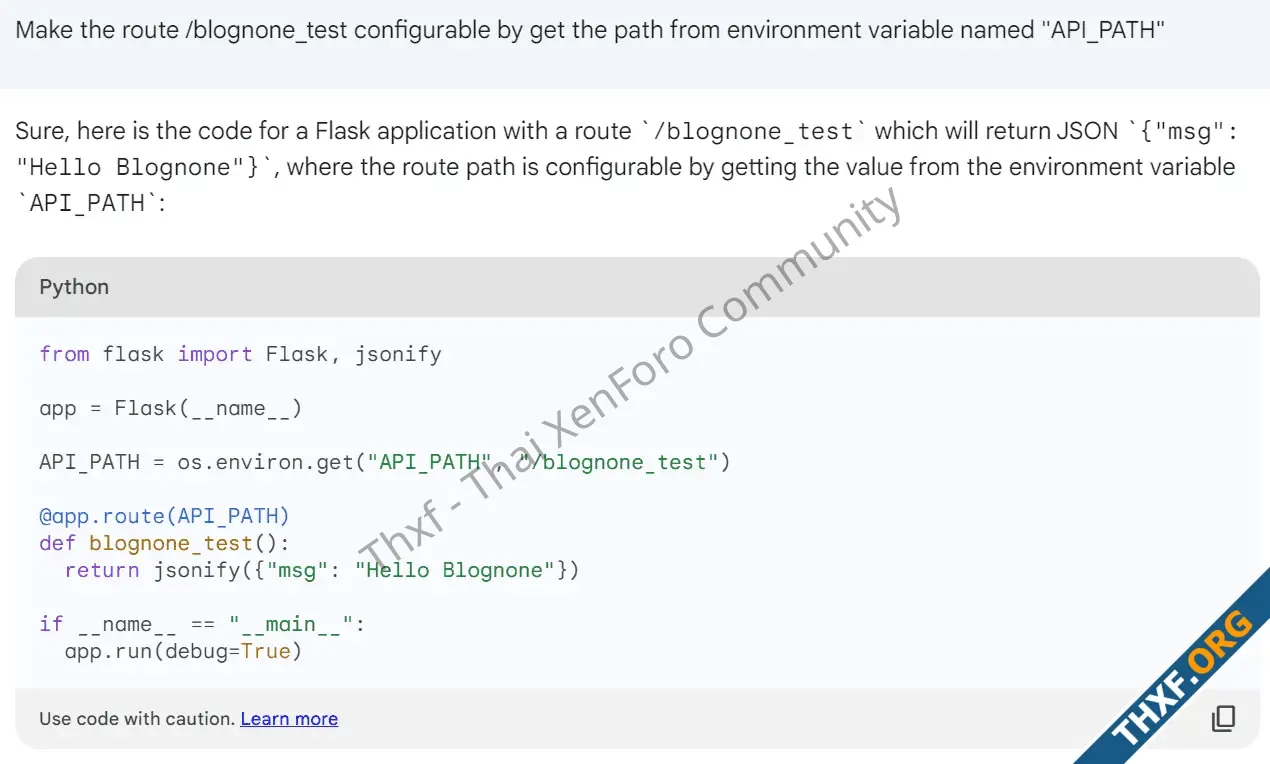Click the 'if __name__ == "__main__":' line
Image resolution: width=1270 pixels, height=764 pixels.
[x=202, y=624]
